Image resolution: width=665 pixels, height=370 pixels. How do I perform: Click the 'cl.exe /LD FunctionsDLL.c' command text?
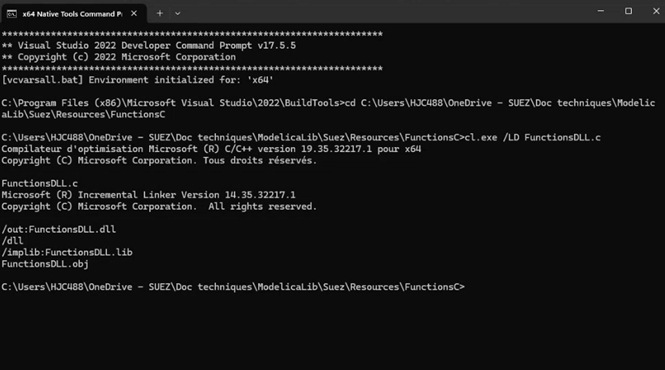(x=533, y=137)
